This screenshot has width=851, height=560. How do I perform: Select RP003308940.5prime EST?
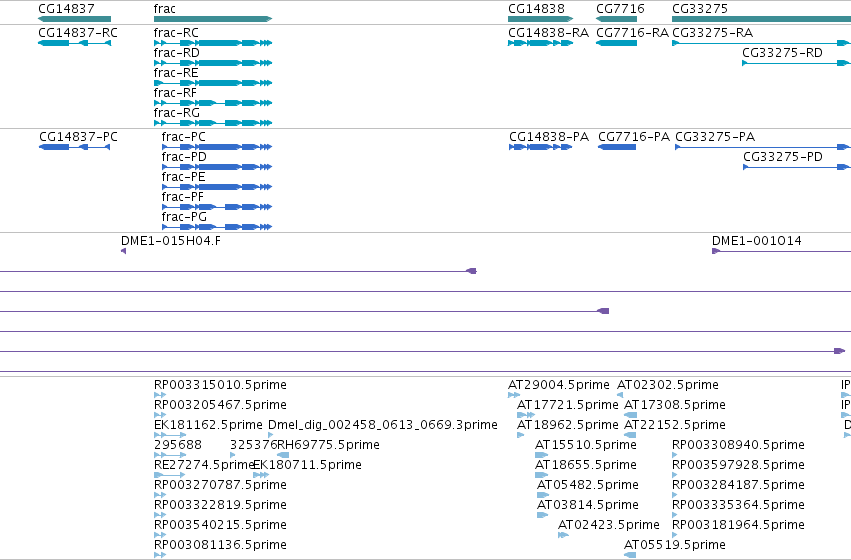tap(738, 445)
